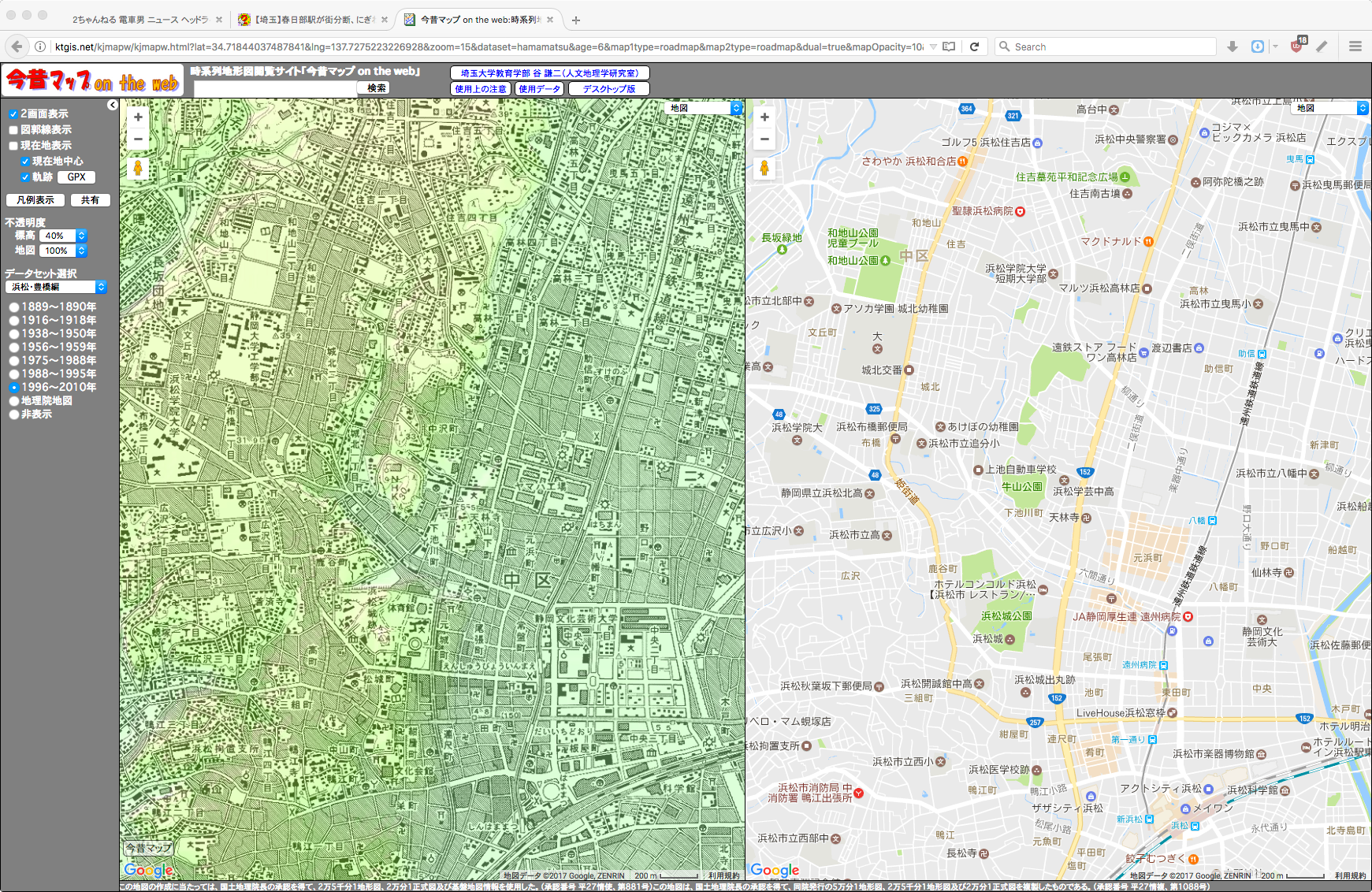Open the 標高 opacity dropdown
The image size is (1372, 892).
63,236
